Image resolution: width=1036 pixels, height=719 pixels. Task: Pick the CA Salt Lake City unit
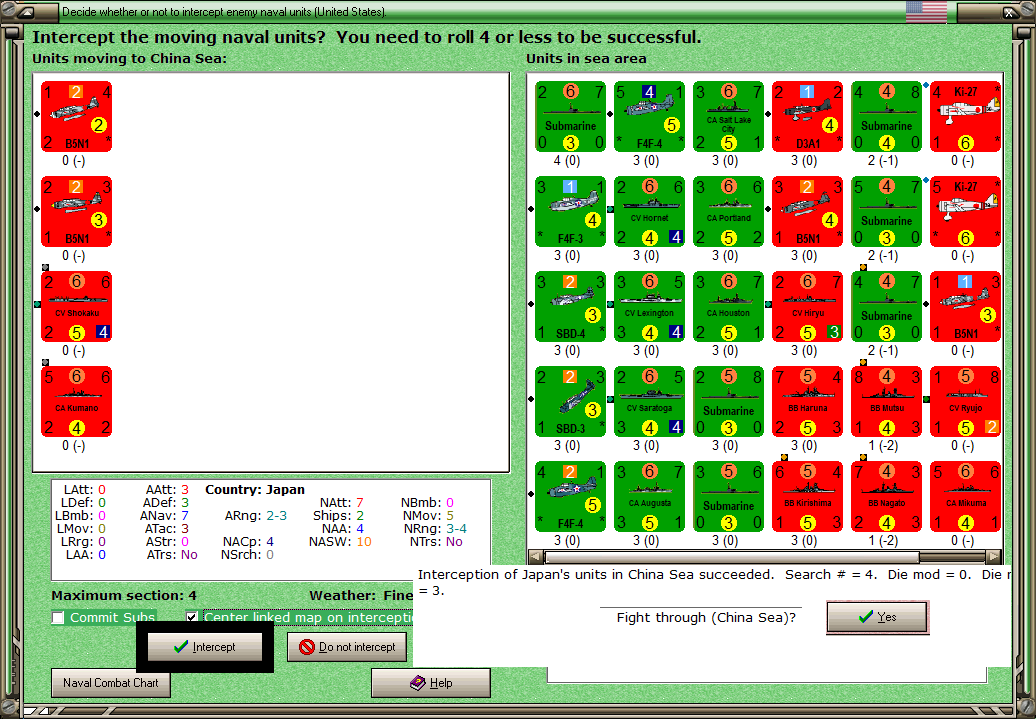(729, 117)
